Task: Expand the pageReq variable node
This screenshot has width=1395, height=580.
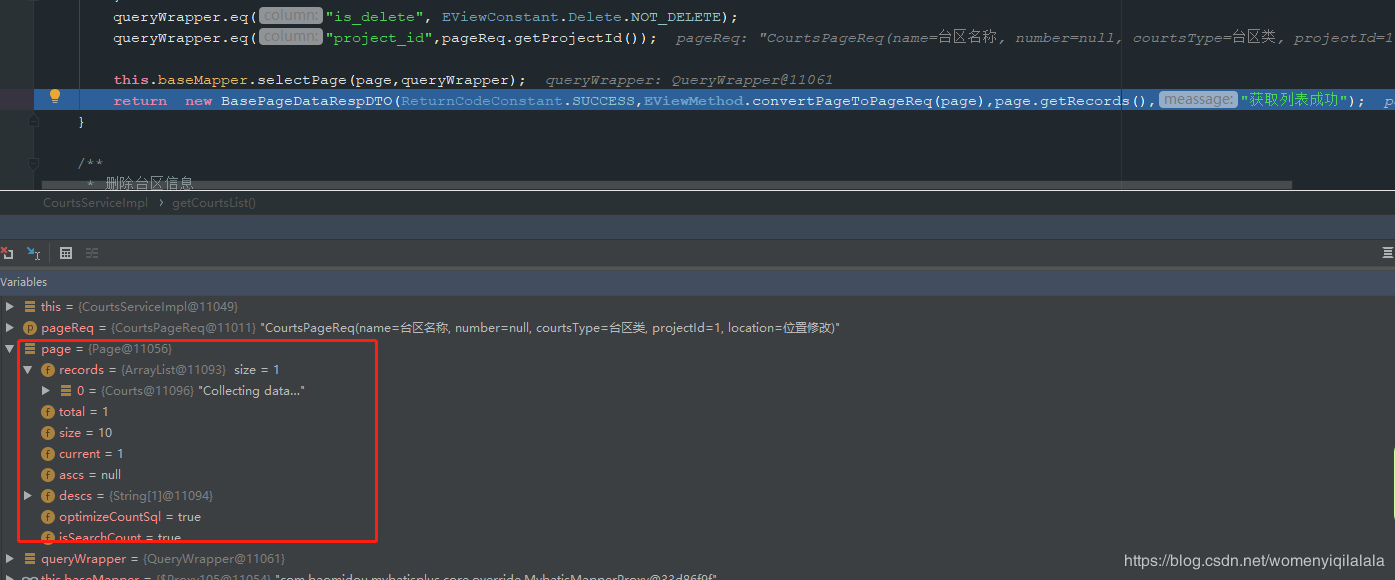Action: (10, 328)
